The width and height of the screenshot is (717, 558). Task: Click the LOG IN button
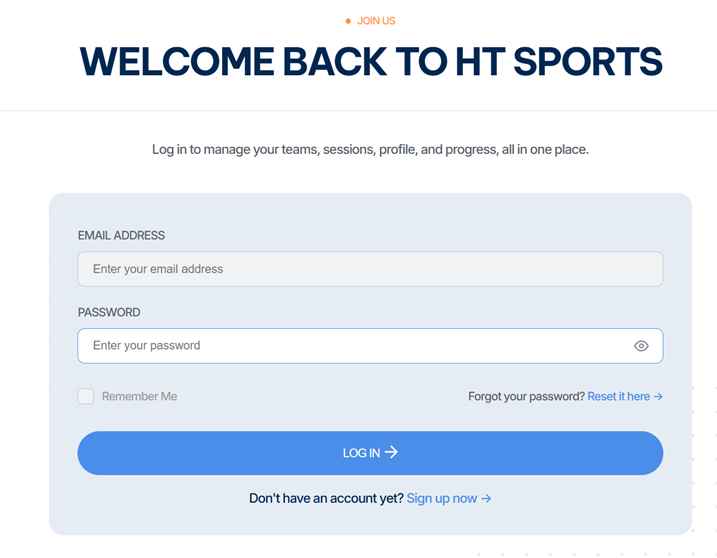tap(370, 453)
